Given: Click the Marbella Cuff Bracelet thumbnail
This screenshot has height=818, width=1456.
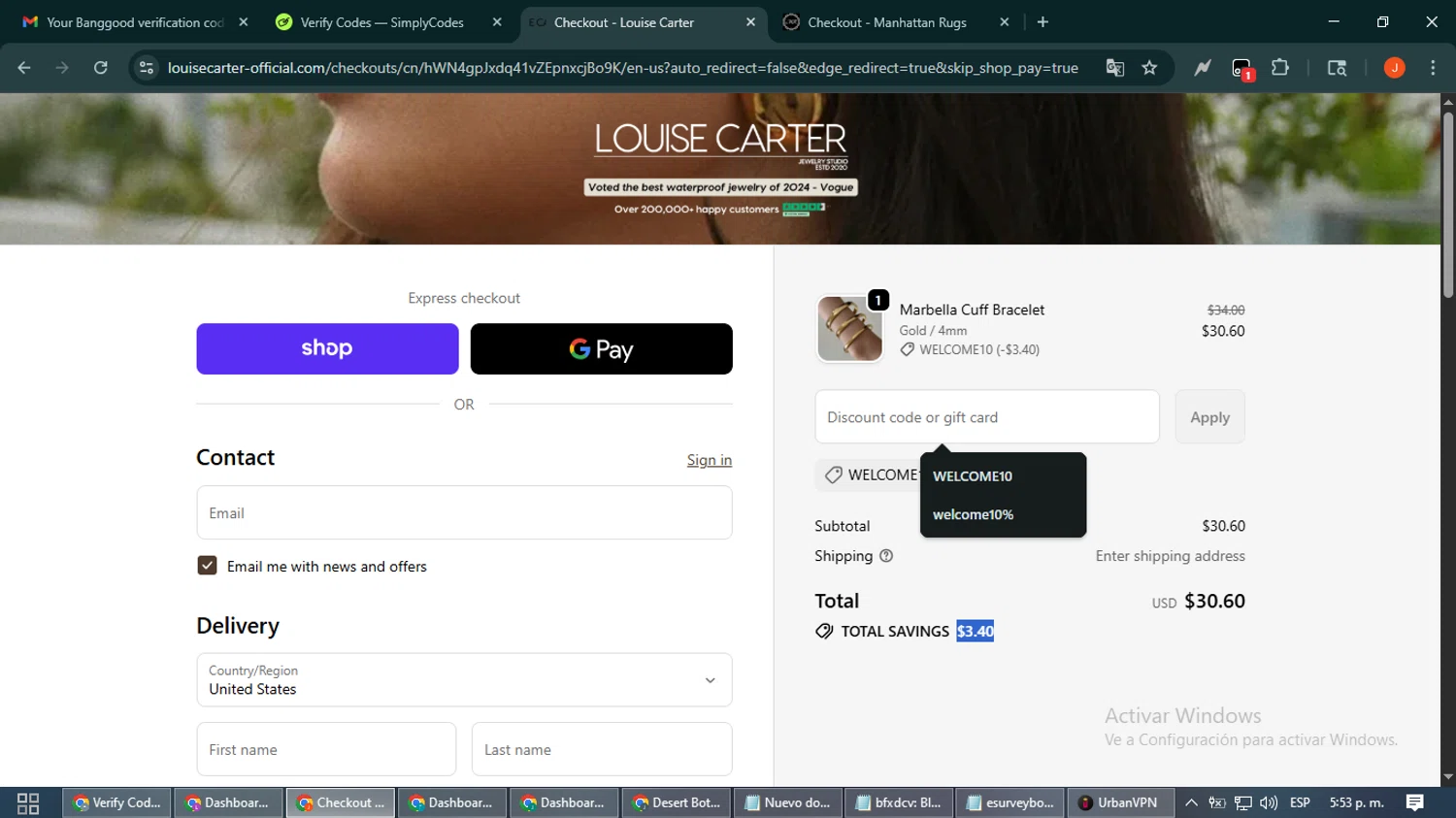Looking at the screenshot, I should pyautogui.click(x=849, y=329).
